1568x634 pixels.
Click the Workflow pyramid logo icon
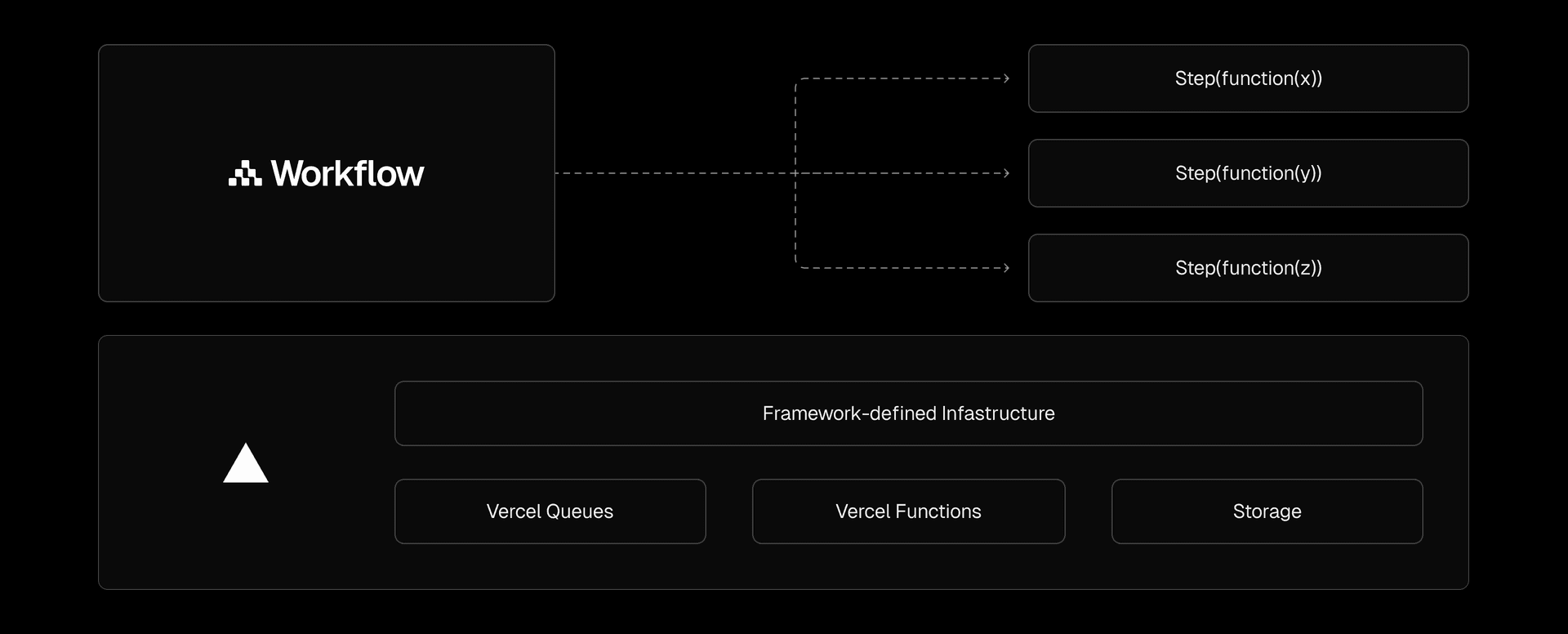point(245,174)
